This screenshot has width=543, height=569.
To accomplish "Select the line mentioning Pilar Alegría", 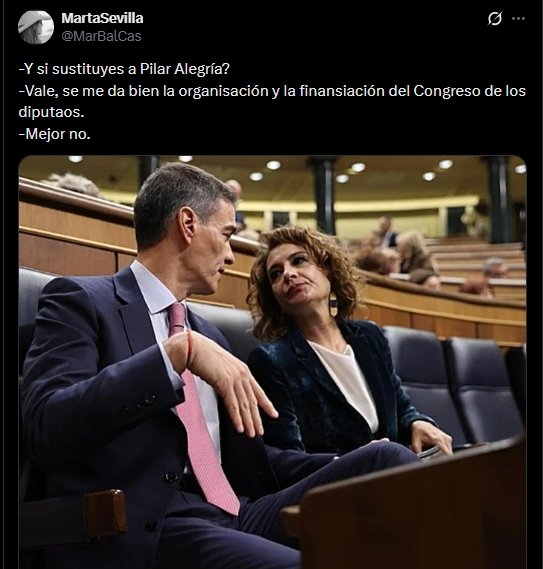I will (x=124, y=69).
